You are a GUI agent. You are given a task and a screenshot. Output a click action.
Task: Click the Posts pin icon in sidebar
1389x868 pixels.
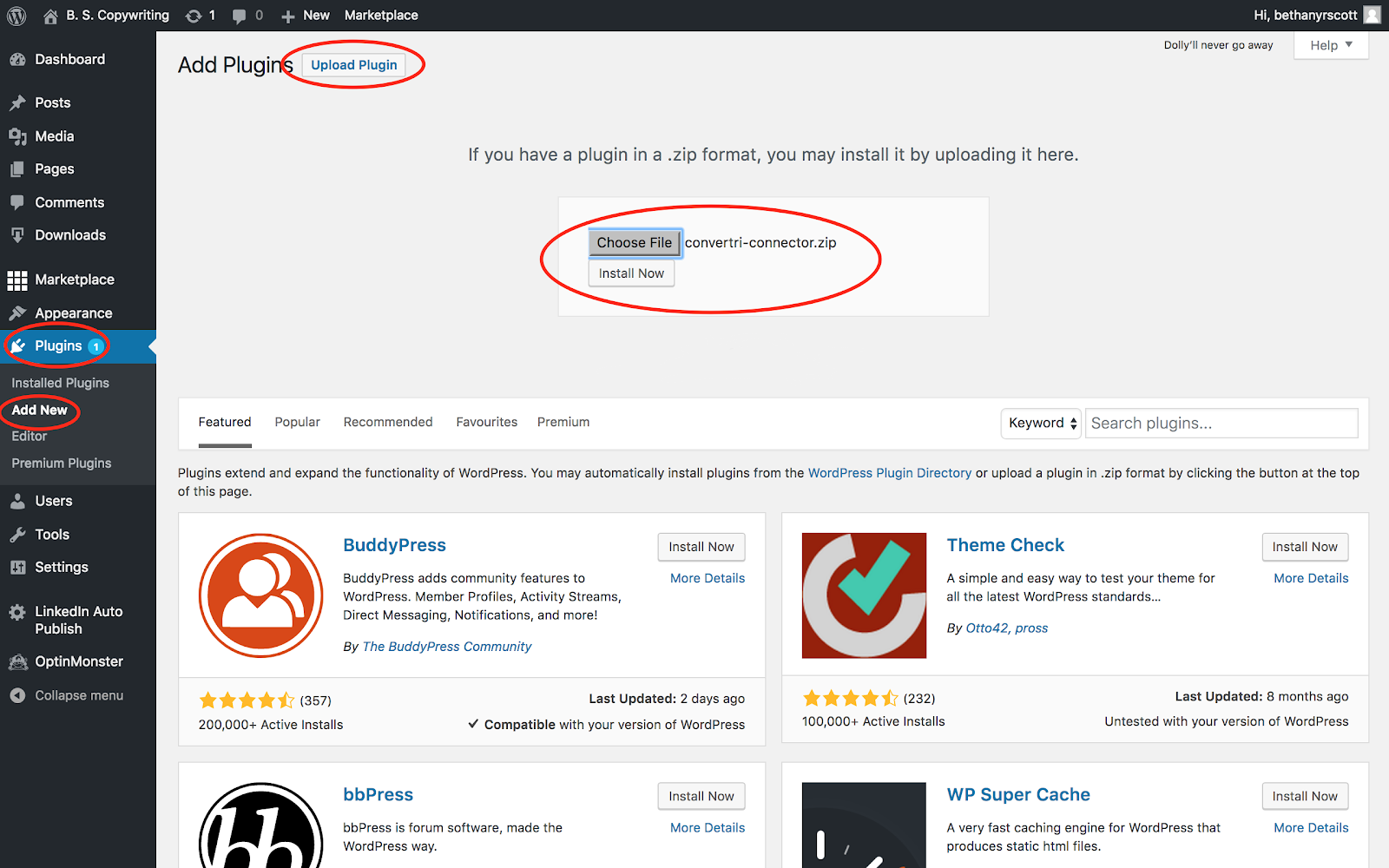(x=17, y=102)
